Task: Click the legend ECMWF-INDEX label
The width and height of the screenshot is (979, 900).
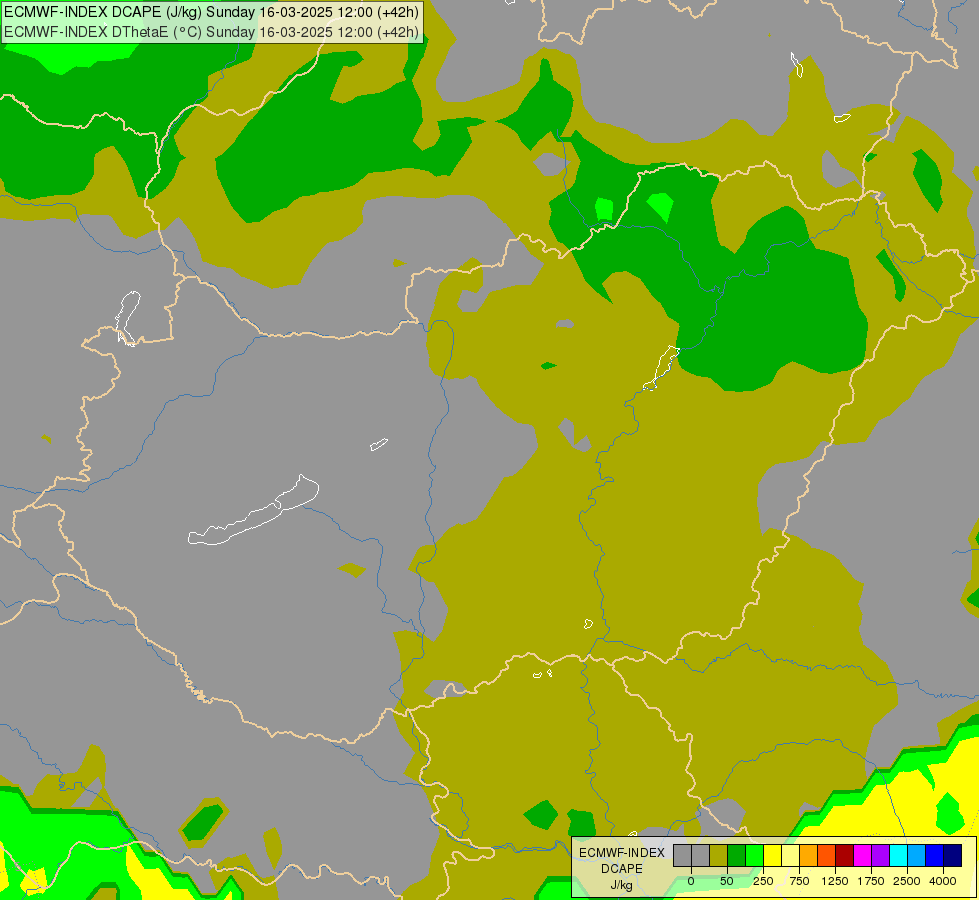Action: (x=622, y=853)
